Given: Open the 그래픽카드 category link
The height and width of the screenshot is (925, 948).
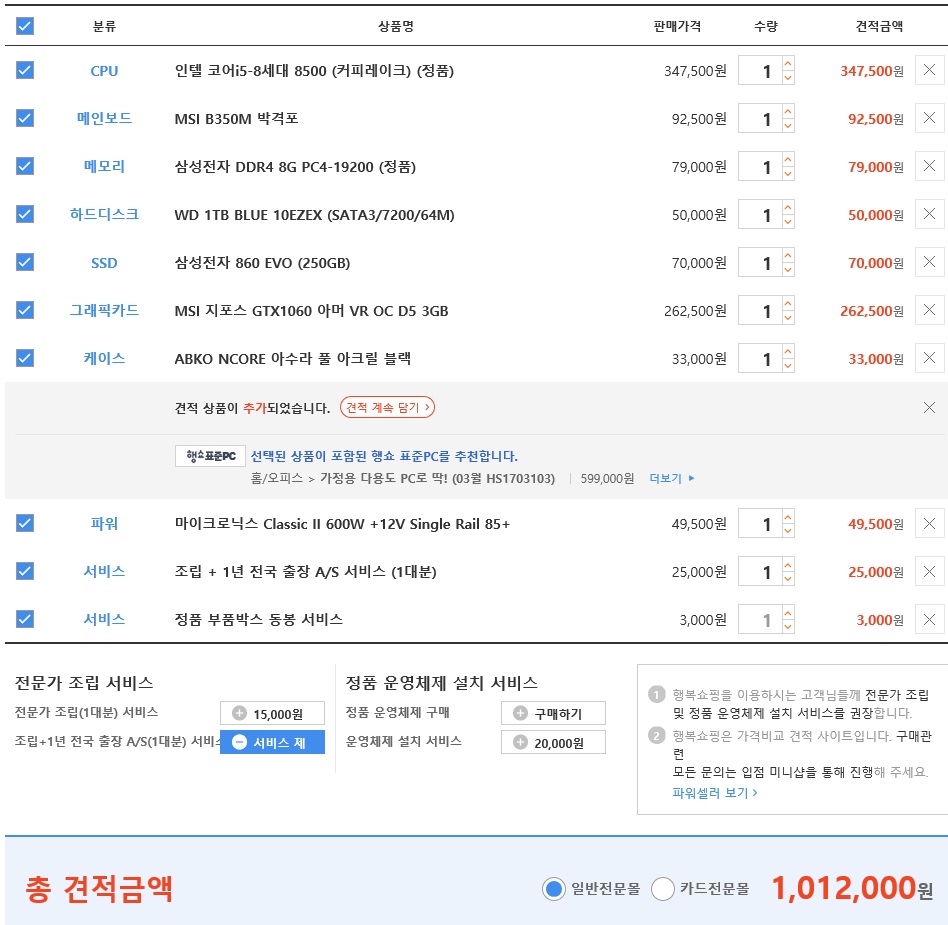Looking at the screenshot, I should [x=104, y=310].
